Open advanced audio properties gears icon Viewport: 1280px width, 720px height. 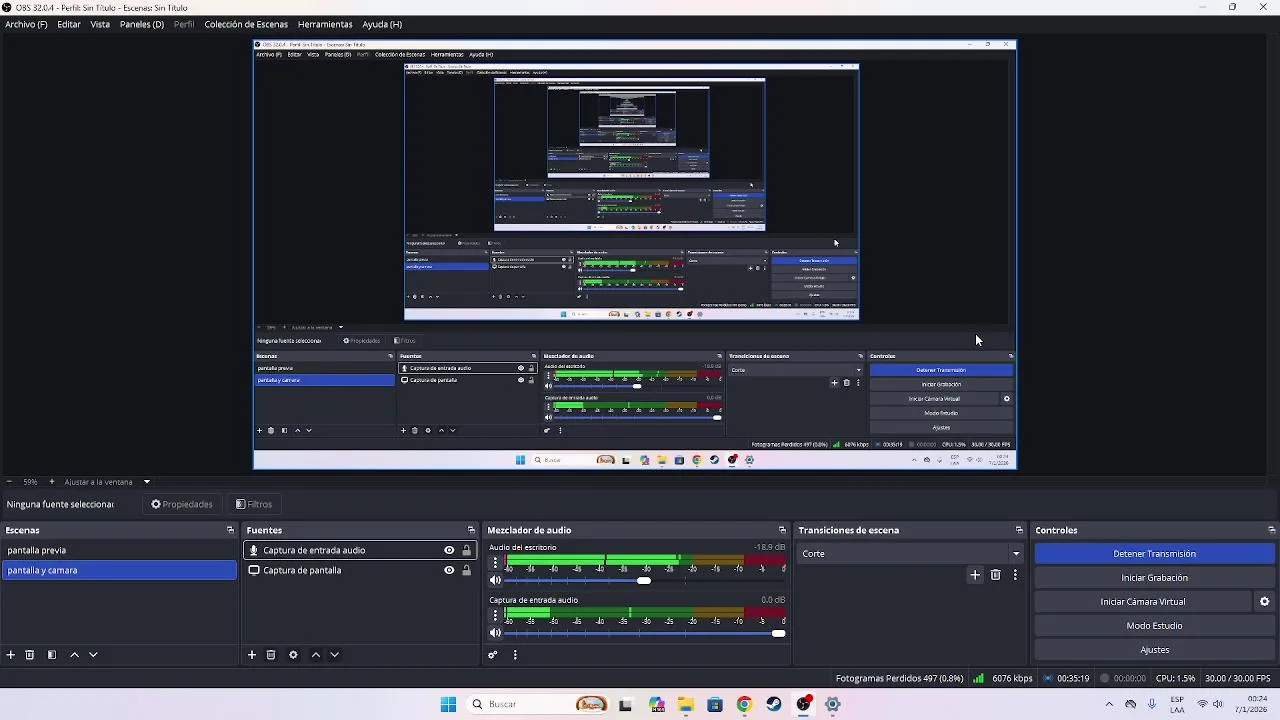(x=493, y=655)
